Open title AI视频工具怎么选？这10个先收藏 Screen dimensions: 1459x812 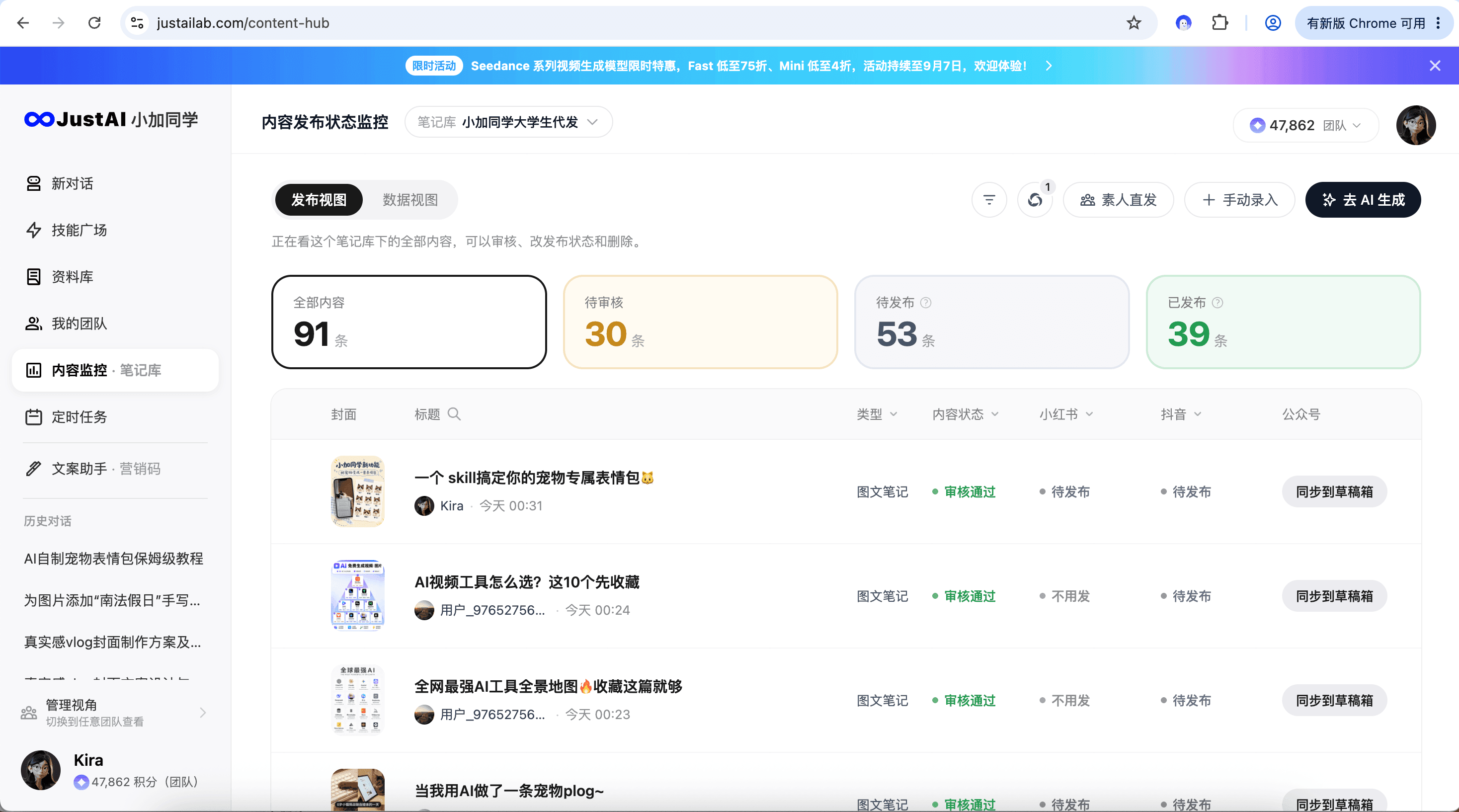point(527,582)
